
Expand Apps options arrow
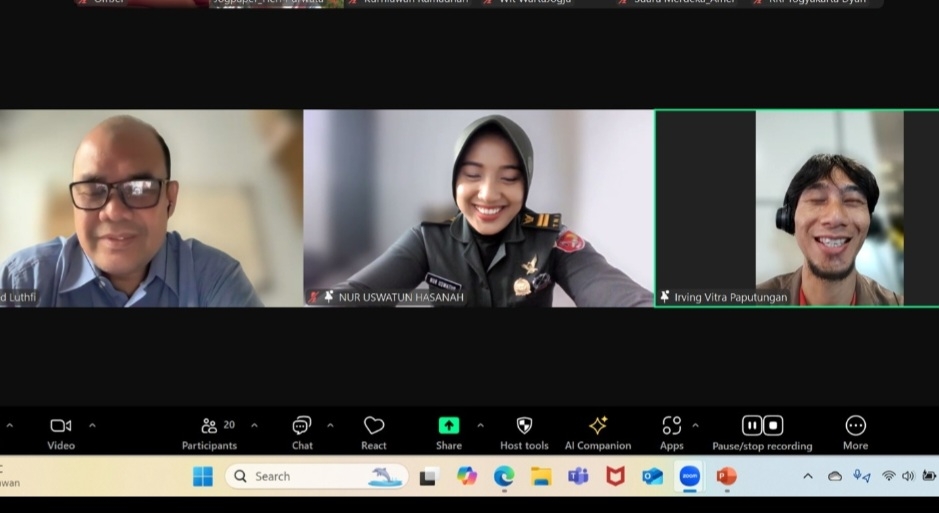click(695, 426)
